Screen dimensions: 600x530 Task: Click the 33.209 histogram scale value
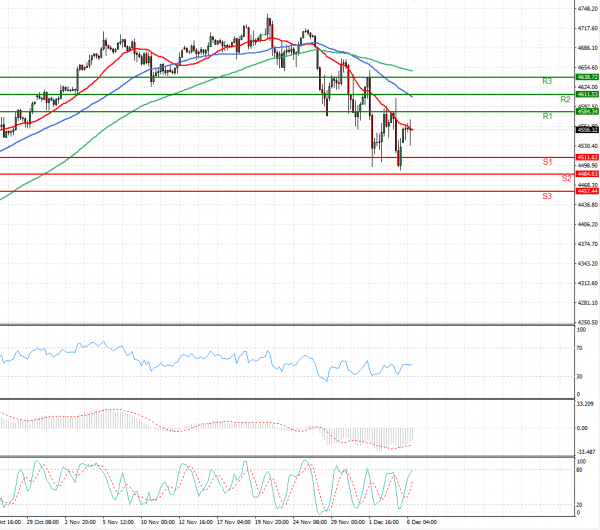pos(587,404)
